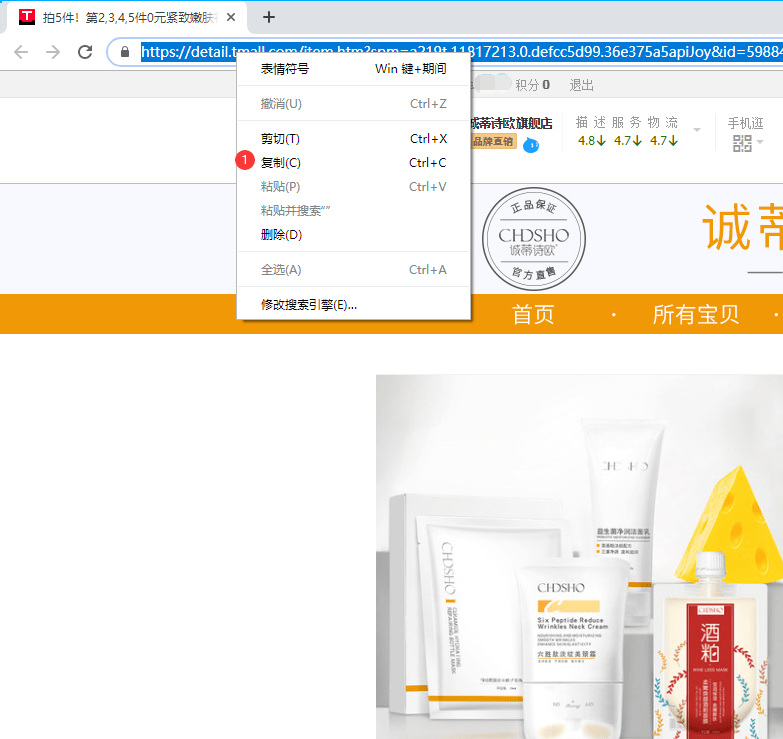Click the 积分 0 points text
783x739 pixels.
pyautogui.click(x=532, y=85)
